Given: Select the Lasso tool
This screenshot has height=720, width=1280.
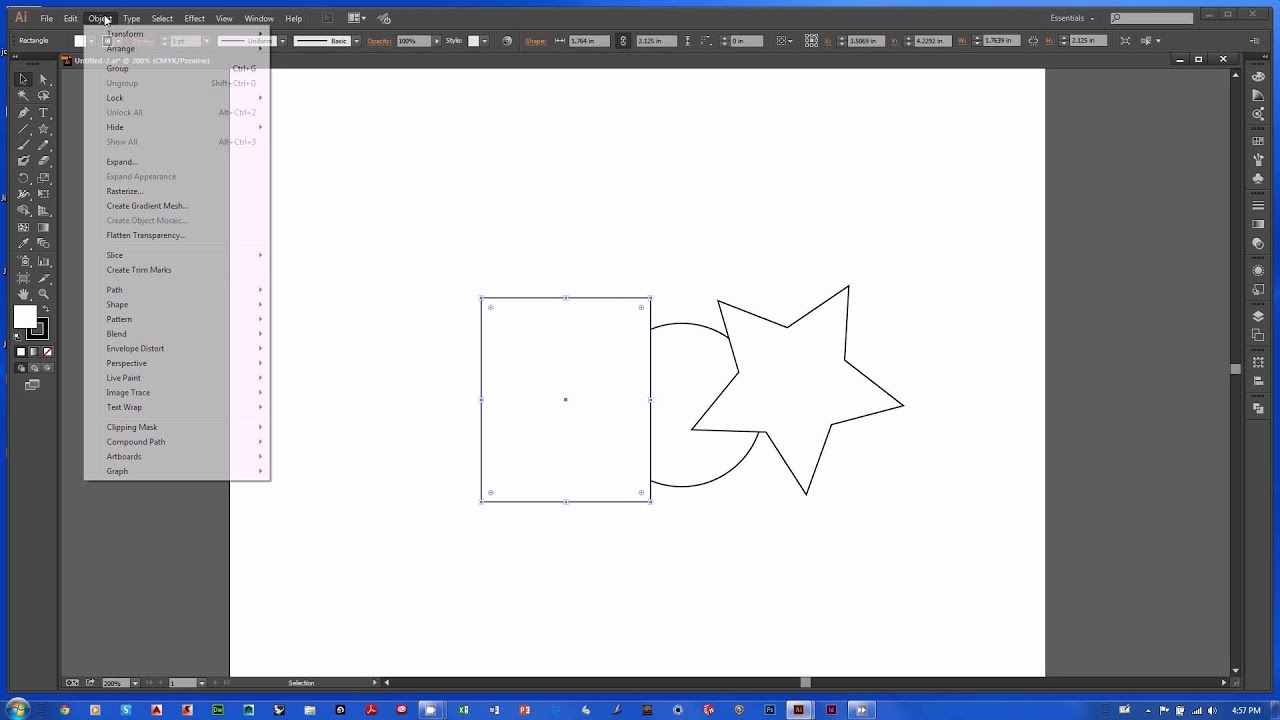Looking at the screenshot, I should click(x=43, y=96).
